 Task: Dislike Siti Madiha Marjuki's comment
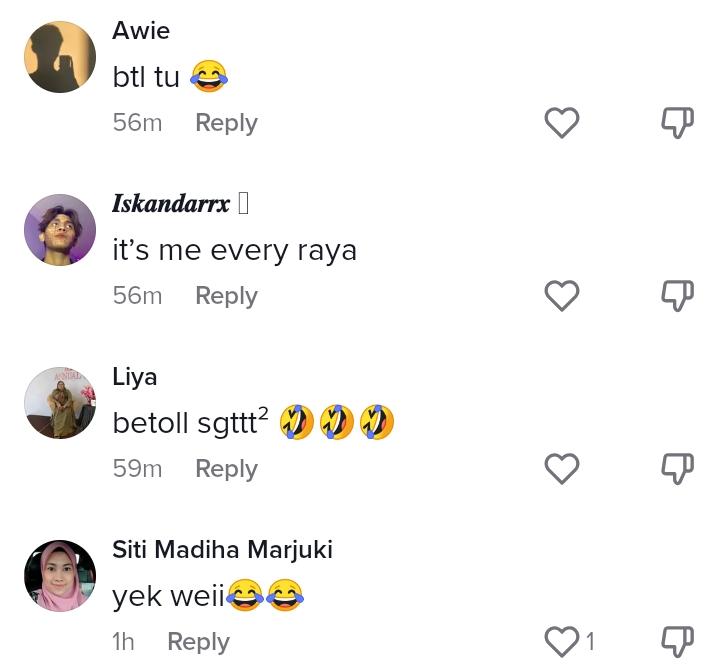coord(677,641)
